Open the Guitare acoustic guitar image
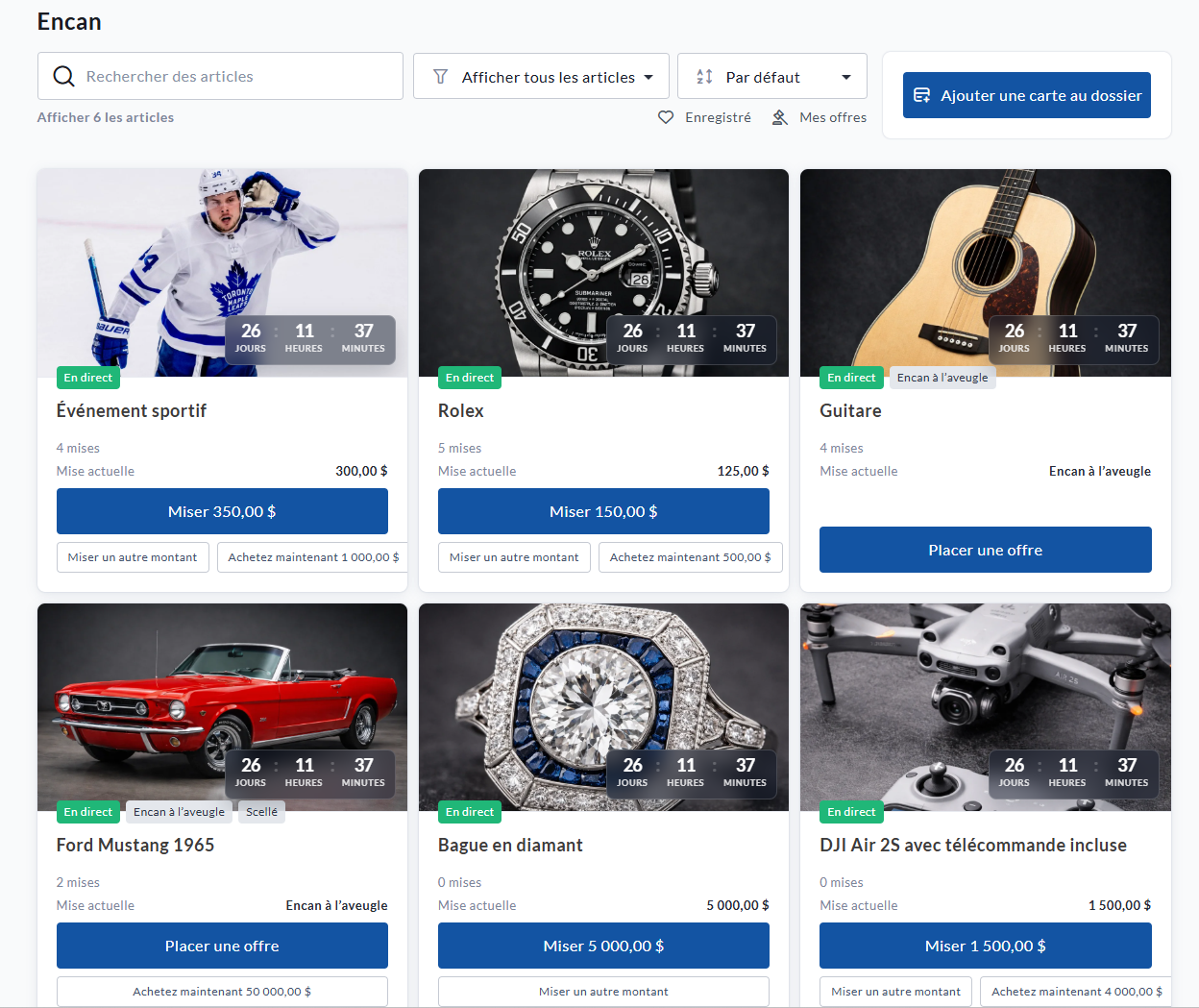The image size is (1199, 1008). (986, 273)
